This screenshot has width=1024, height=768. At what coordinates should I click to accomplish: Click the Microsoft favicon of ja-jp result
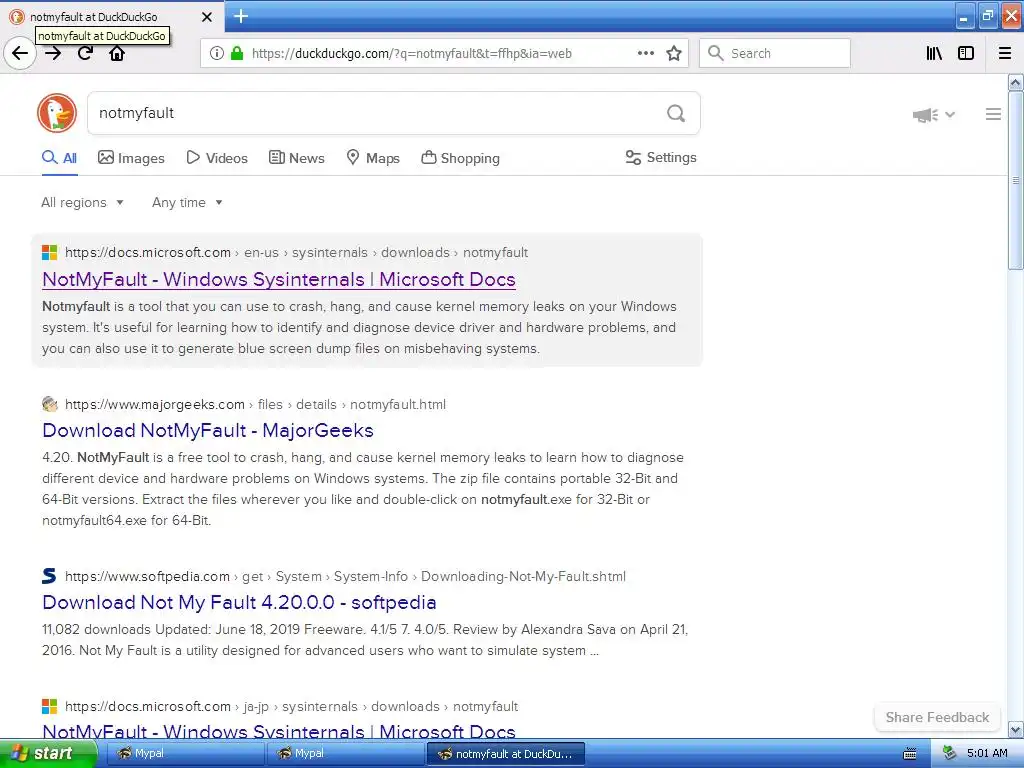50,707
